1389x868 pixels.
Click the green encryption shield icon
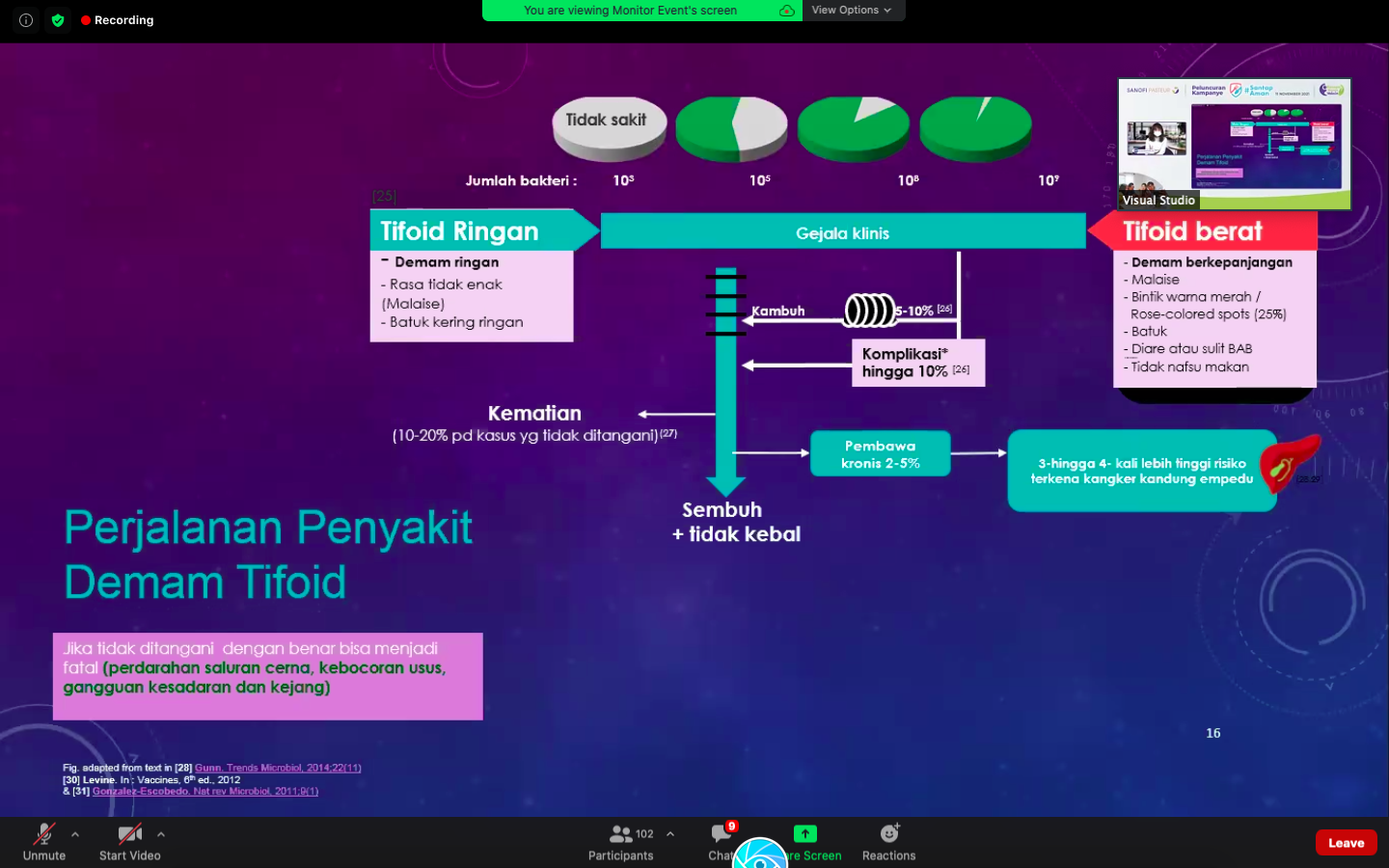[58, 20]
